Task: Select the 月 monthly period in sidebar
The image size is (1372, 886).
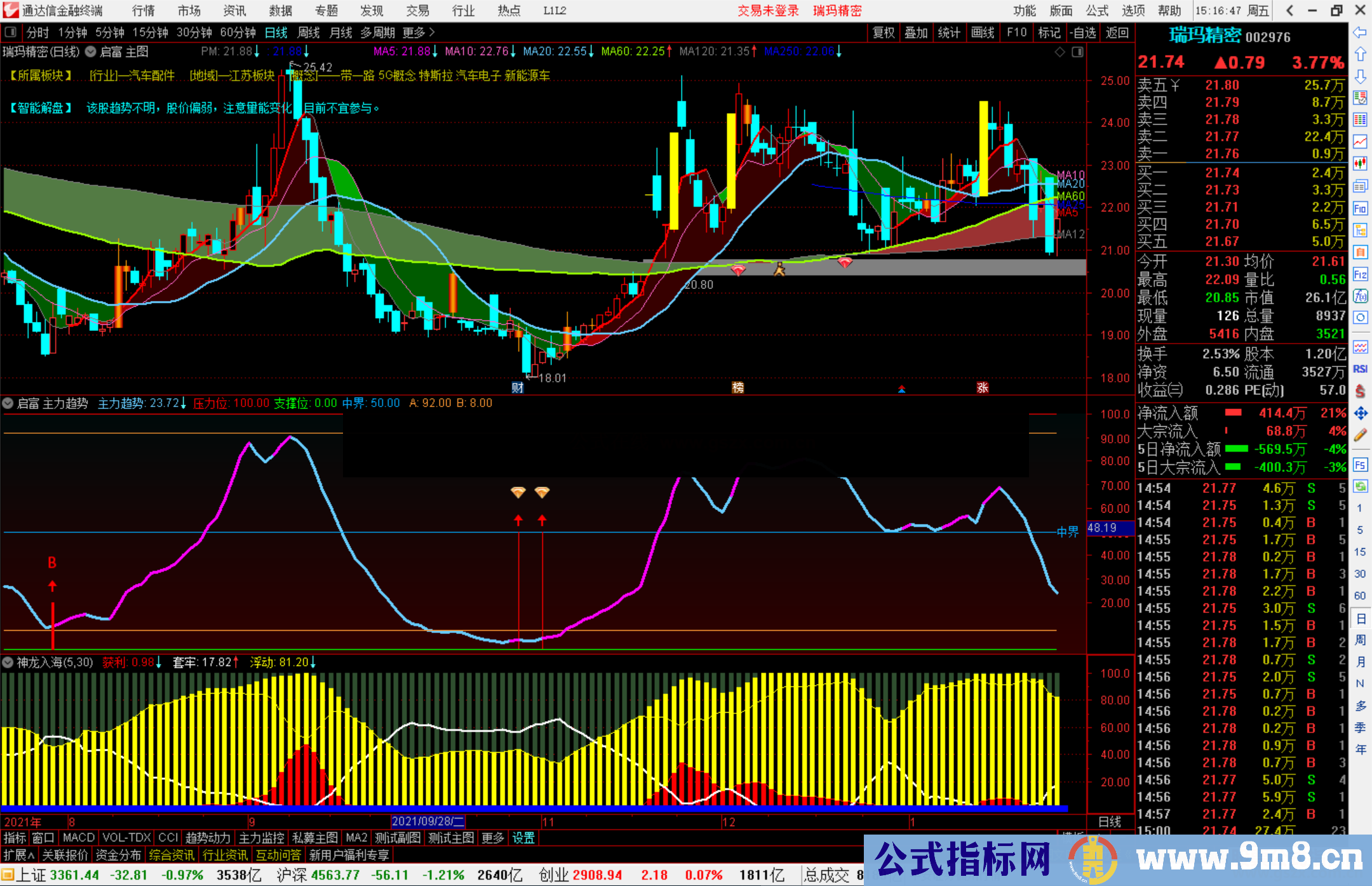Action: pyautogui.click(x=1361, y=662)
